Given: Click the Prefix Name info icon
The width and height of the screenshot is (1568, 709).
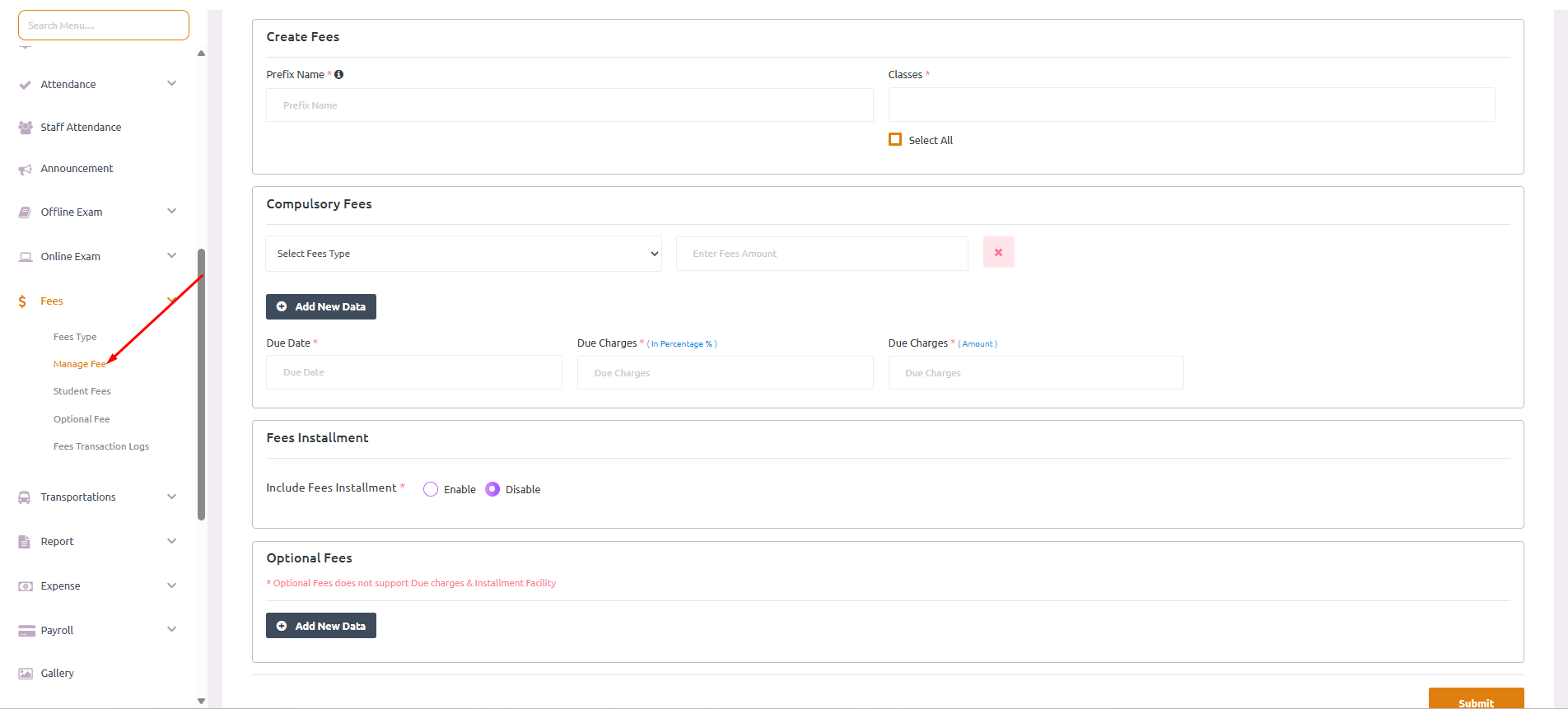Looking at the screenshot, I should [x=338, y=75].
